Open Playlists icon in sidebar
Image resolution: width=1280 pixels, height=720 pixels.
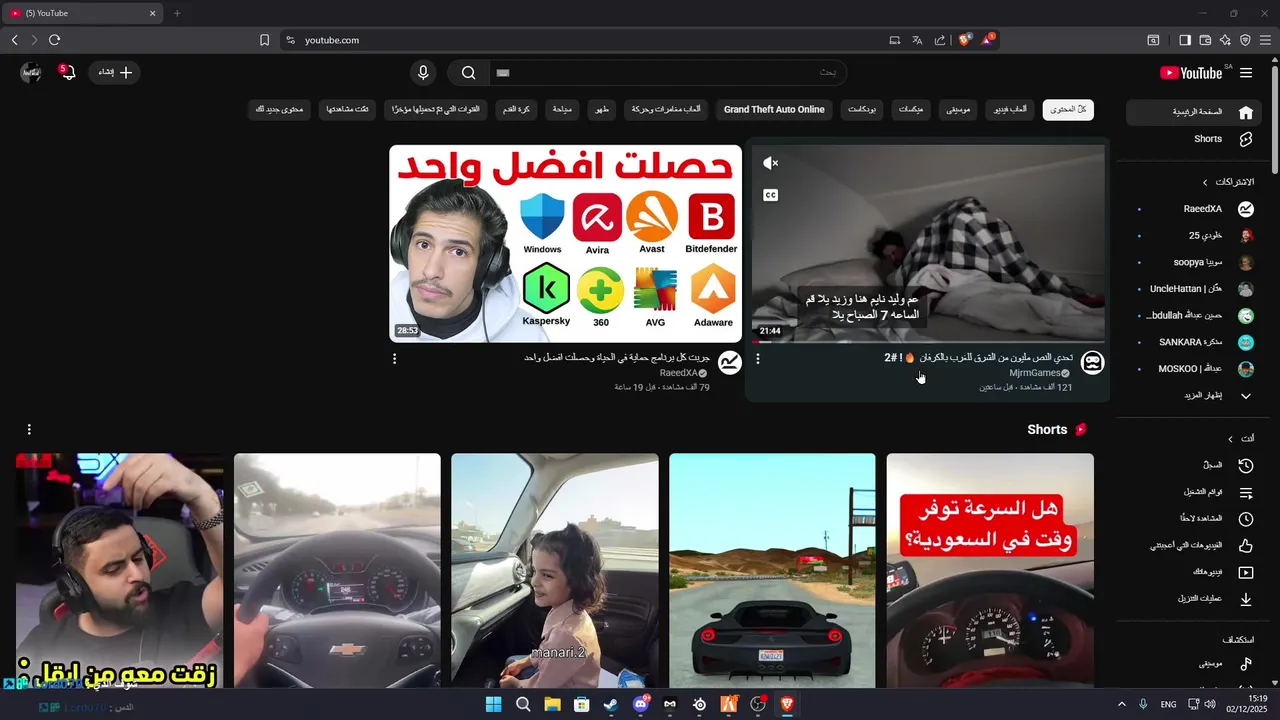click(x=1246, y=492)
